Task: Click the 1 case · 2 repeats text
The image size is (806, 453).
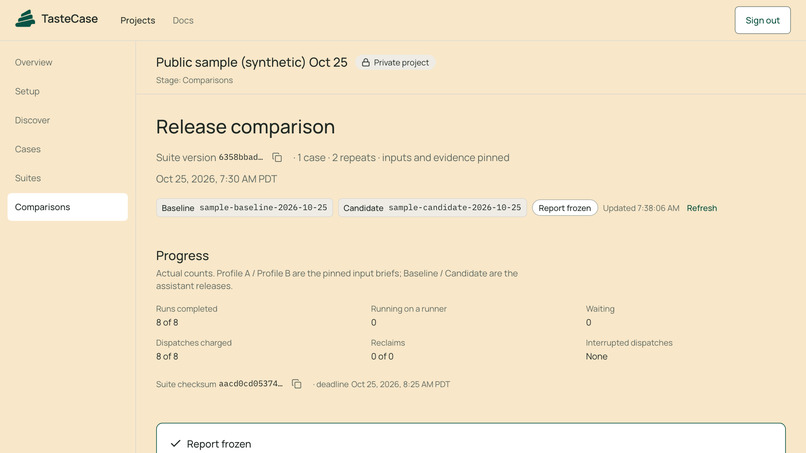Action: (x=336, y=157)
